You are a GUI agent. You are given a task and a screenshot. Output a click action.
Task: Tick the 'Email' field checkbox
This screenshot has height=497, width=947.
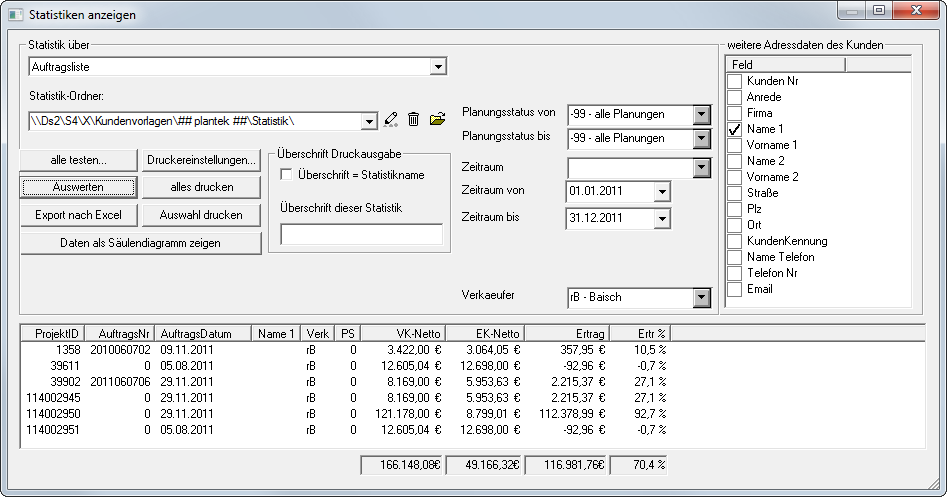point(734,289)
